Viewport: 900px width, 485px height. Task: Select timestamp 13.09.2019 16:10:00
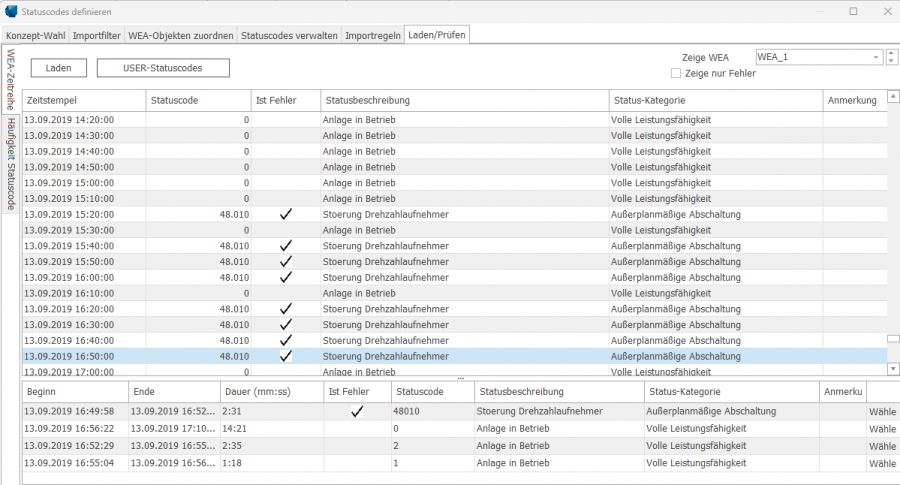click(x=69, y=293)
